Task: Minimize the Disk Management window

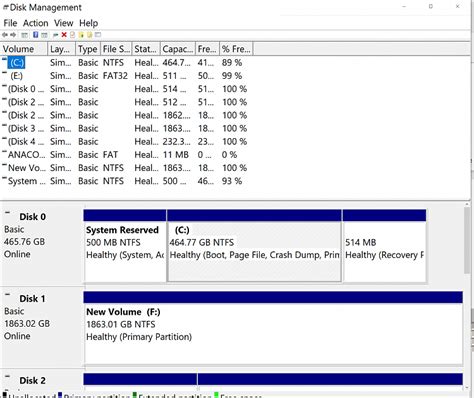Action: (404, 6)
